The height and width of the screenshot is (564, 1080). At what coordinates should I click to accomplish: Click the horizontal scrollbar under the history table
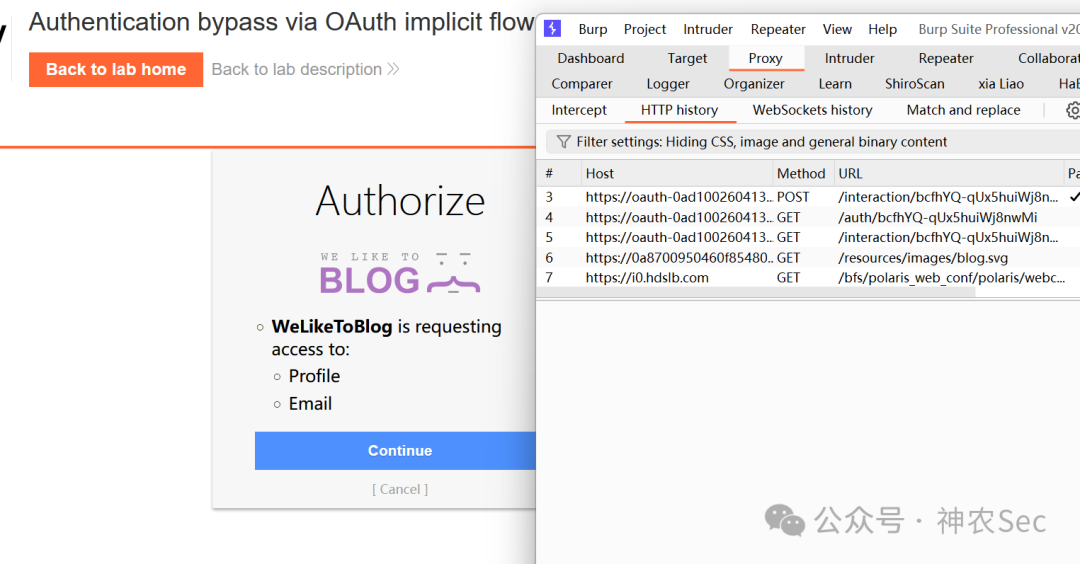pyautogui.click(x=756, y=292)
